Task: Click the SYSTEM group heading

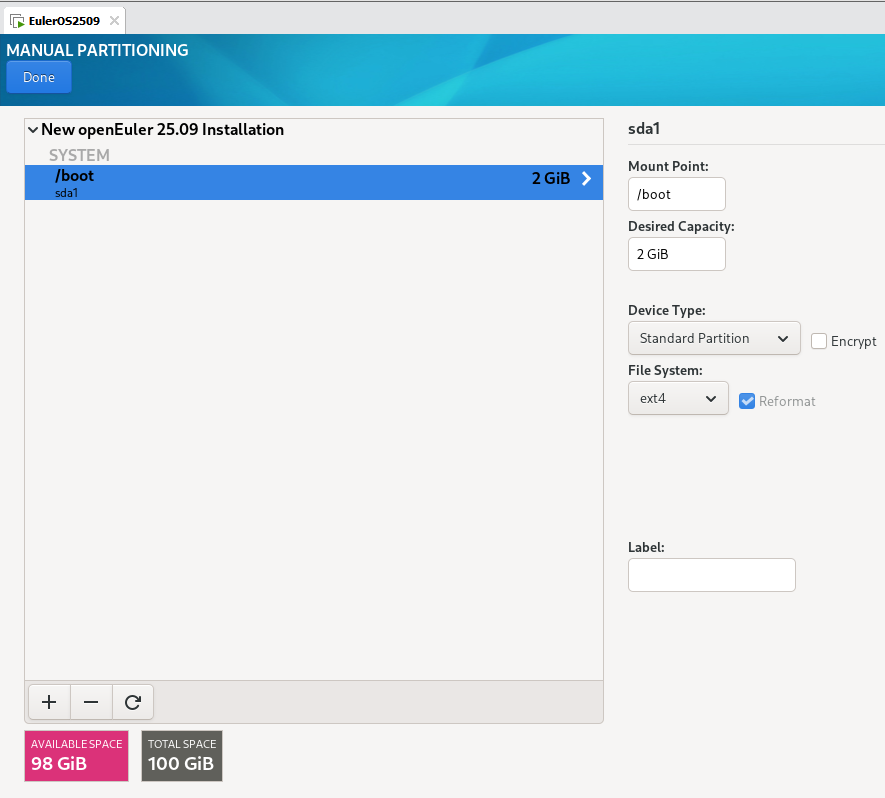Action: [x=79, y=155]
